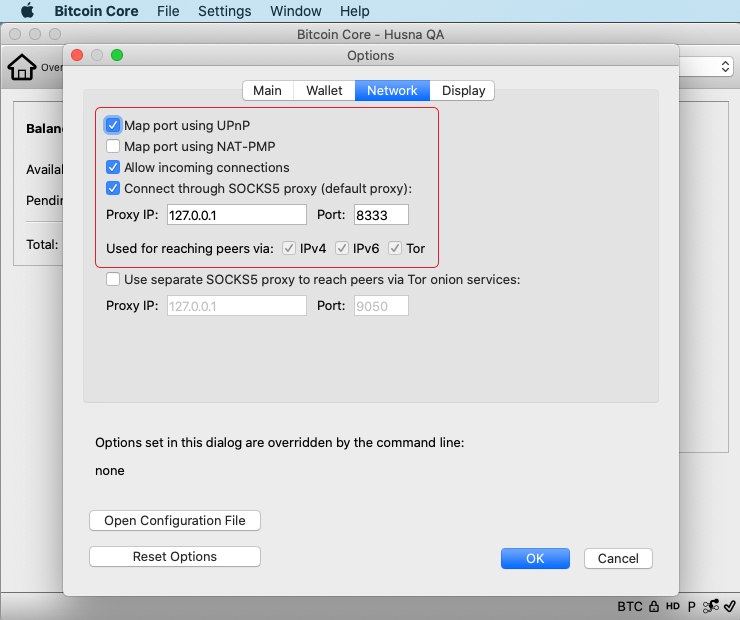Open the Window menu
This screenshot has height=620, width=740.
[296, 11]
